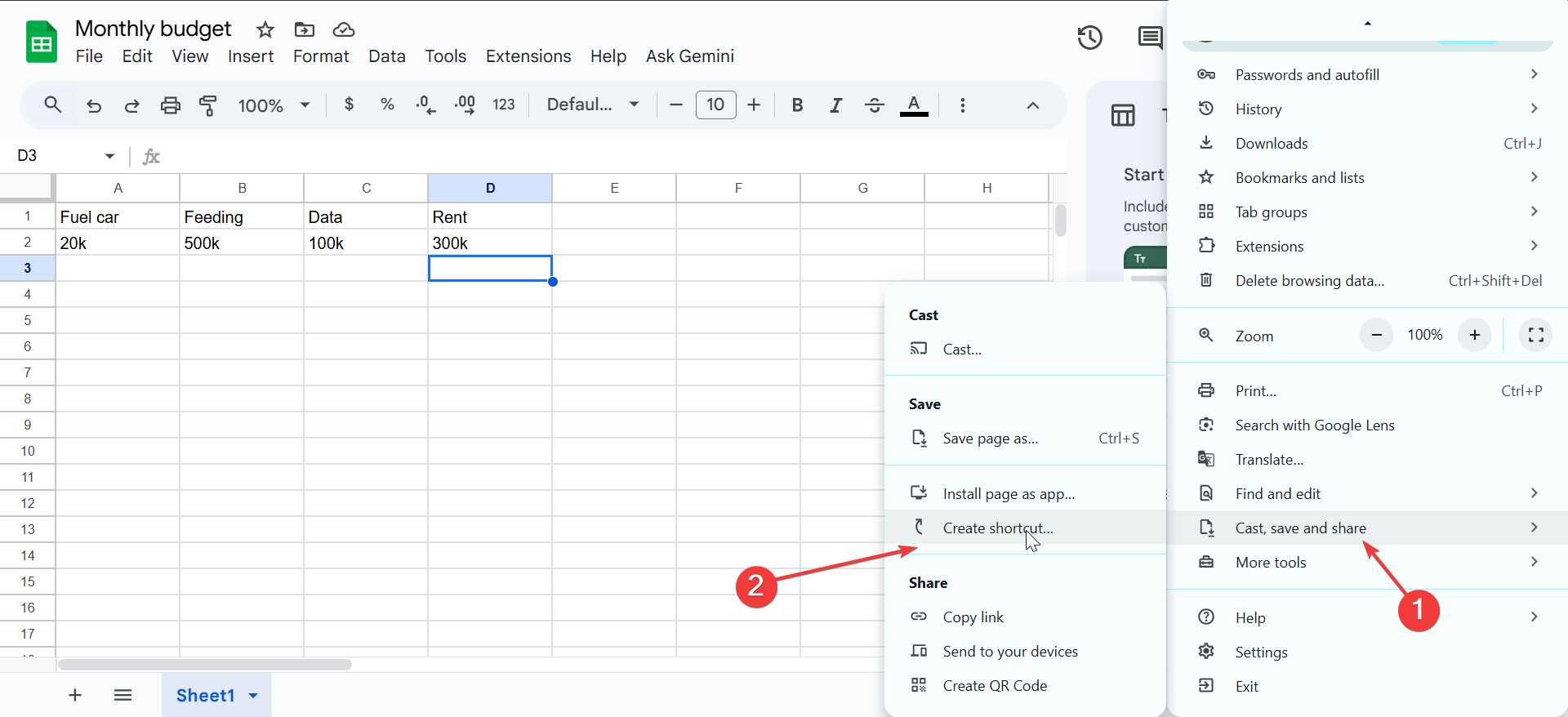
Task: Toggle strikethrough formatting
Action: tap(874, 105)
